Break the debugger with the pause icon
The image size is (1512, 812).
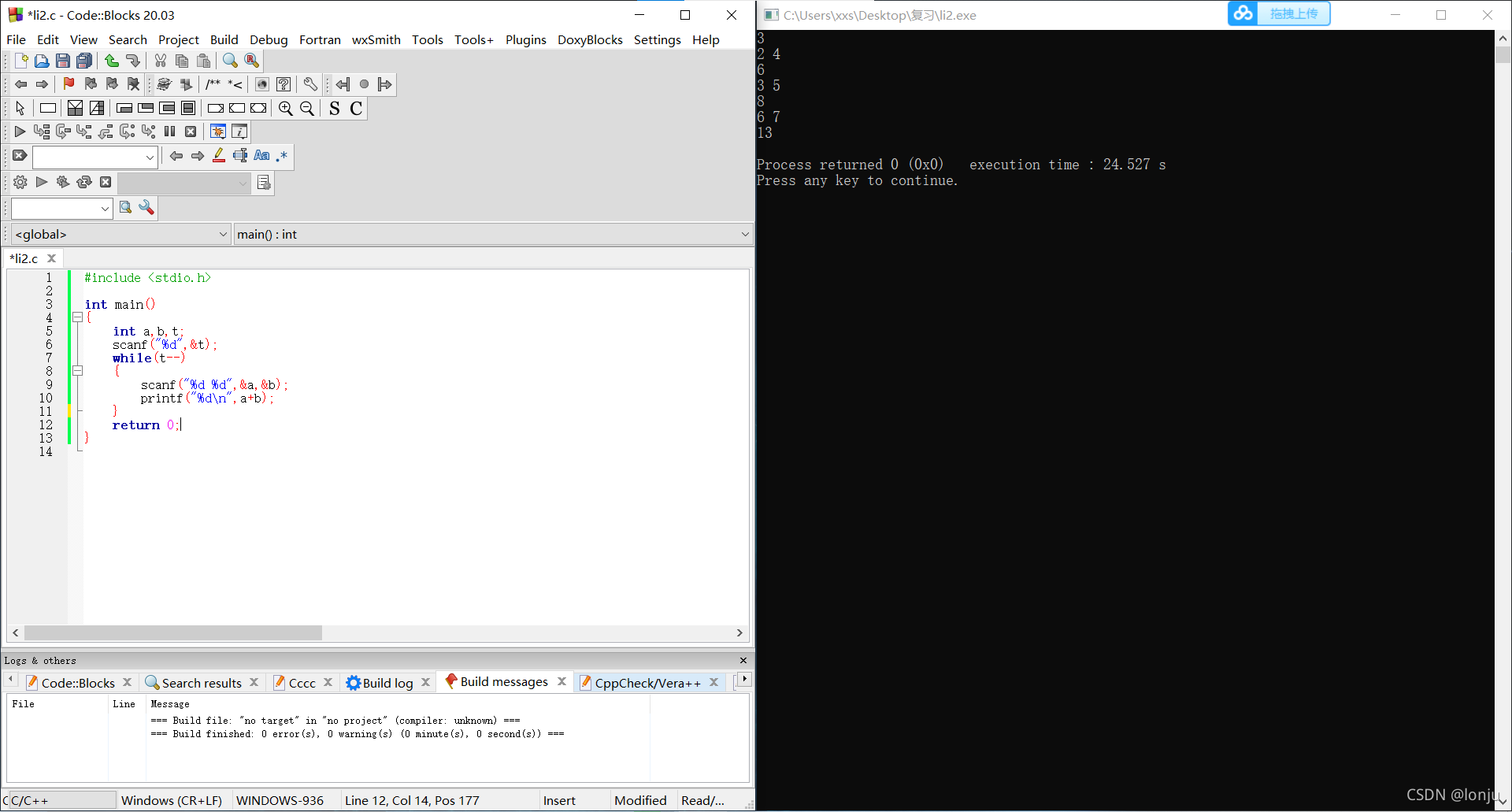click(169, 132)
